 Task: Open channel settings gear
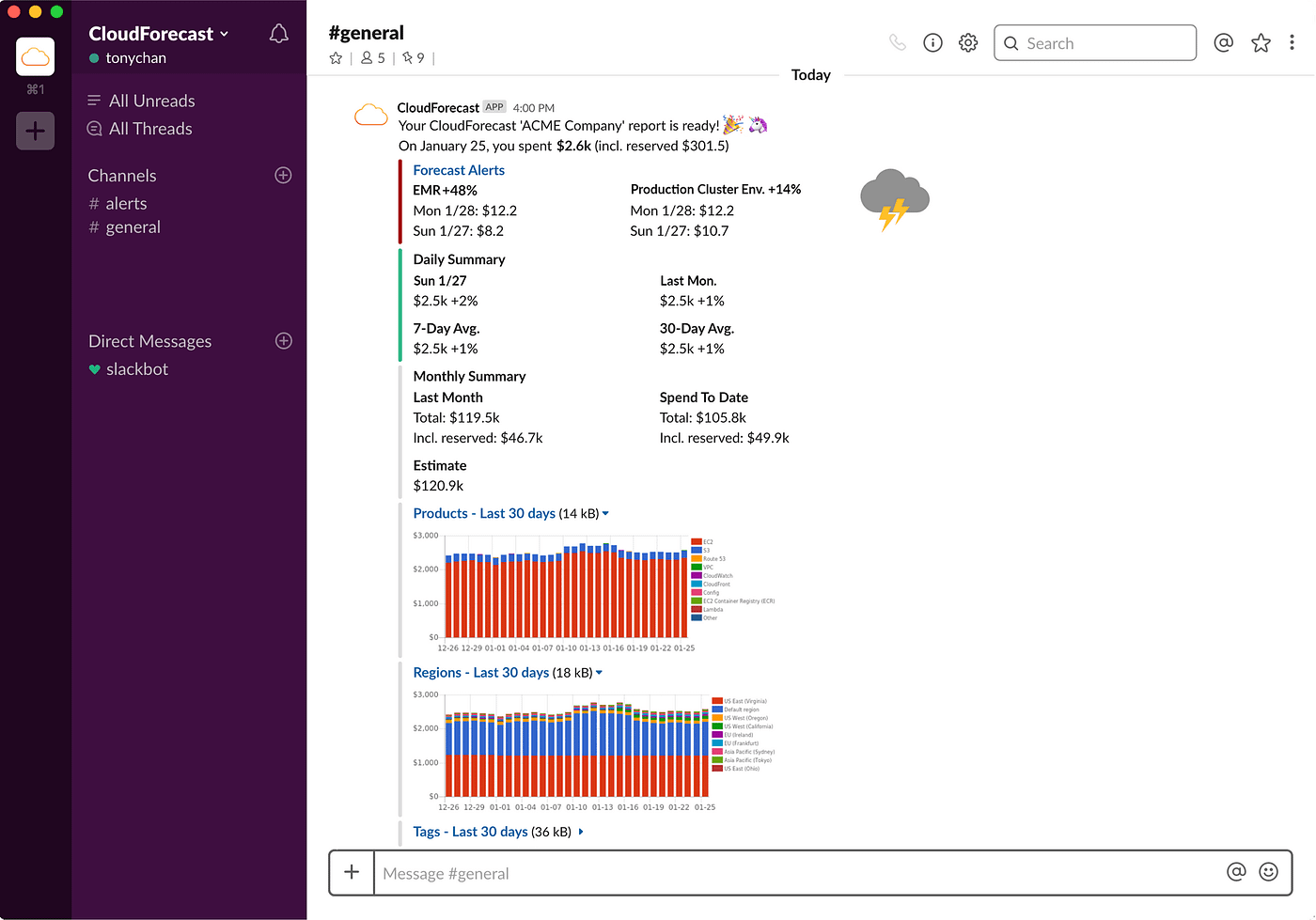(968, 43)
